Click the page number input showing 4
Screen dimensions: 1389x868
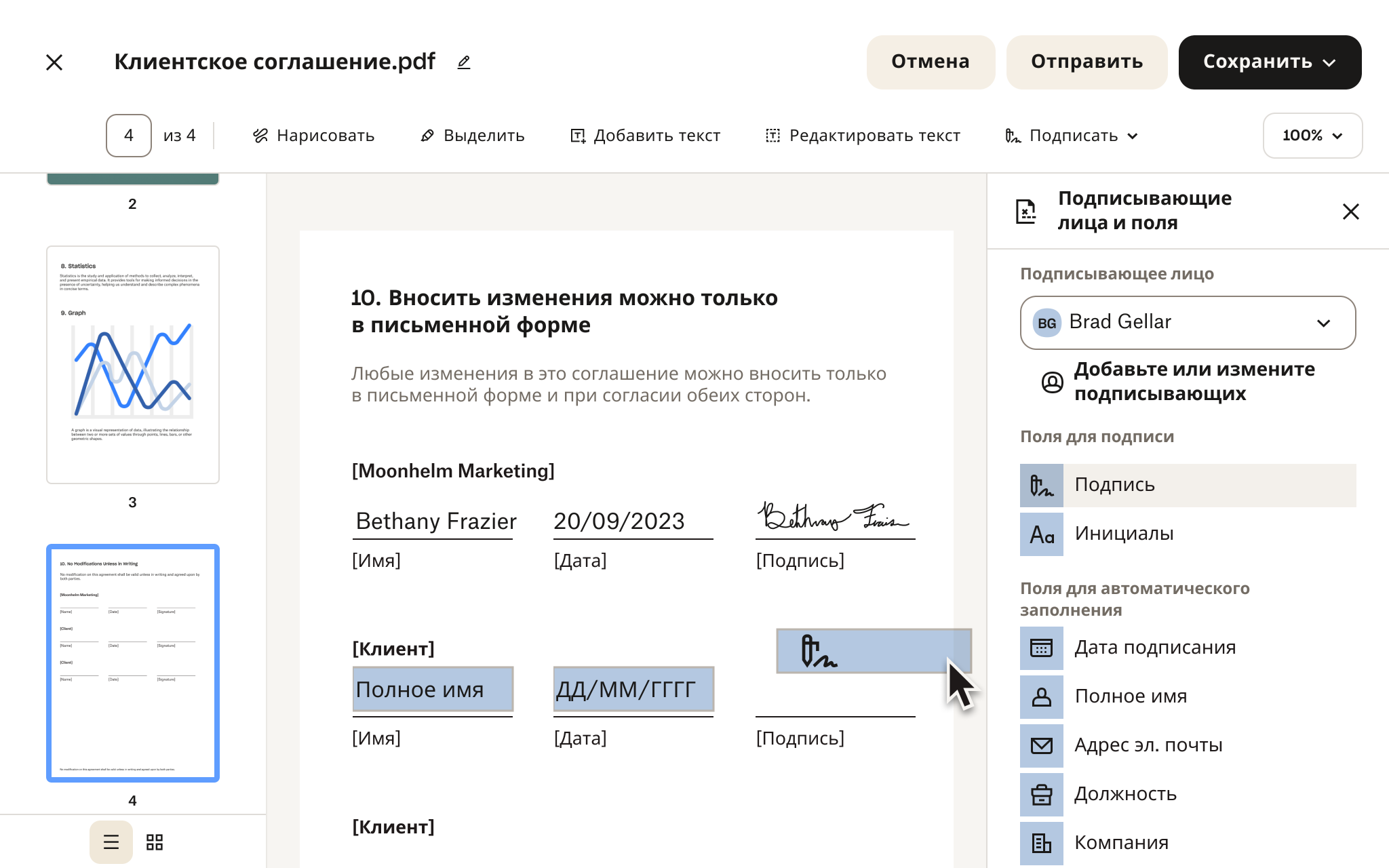click(x=129, y=136)
